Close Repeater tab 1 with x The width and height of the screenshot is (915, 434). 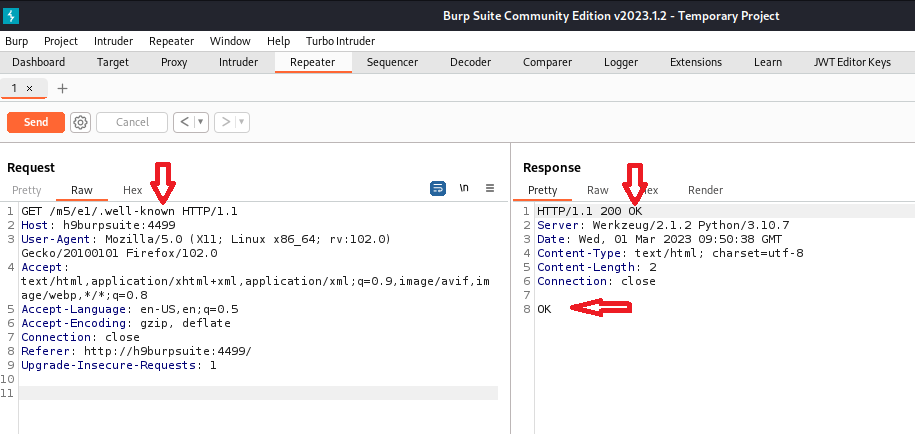29,89
